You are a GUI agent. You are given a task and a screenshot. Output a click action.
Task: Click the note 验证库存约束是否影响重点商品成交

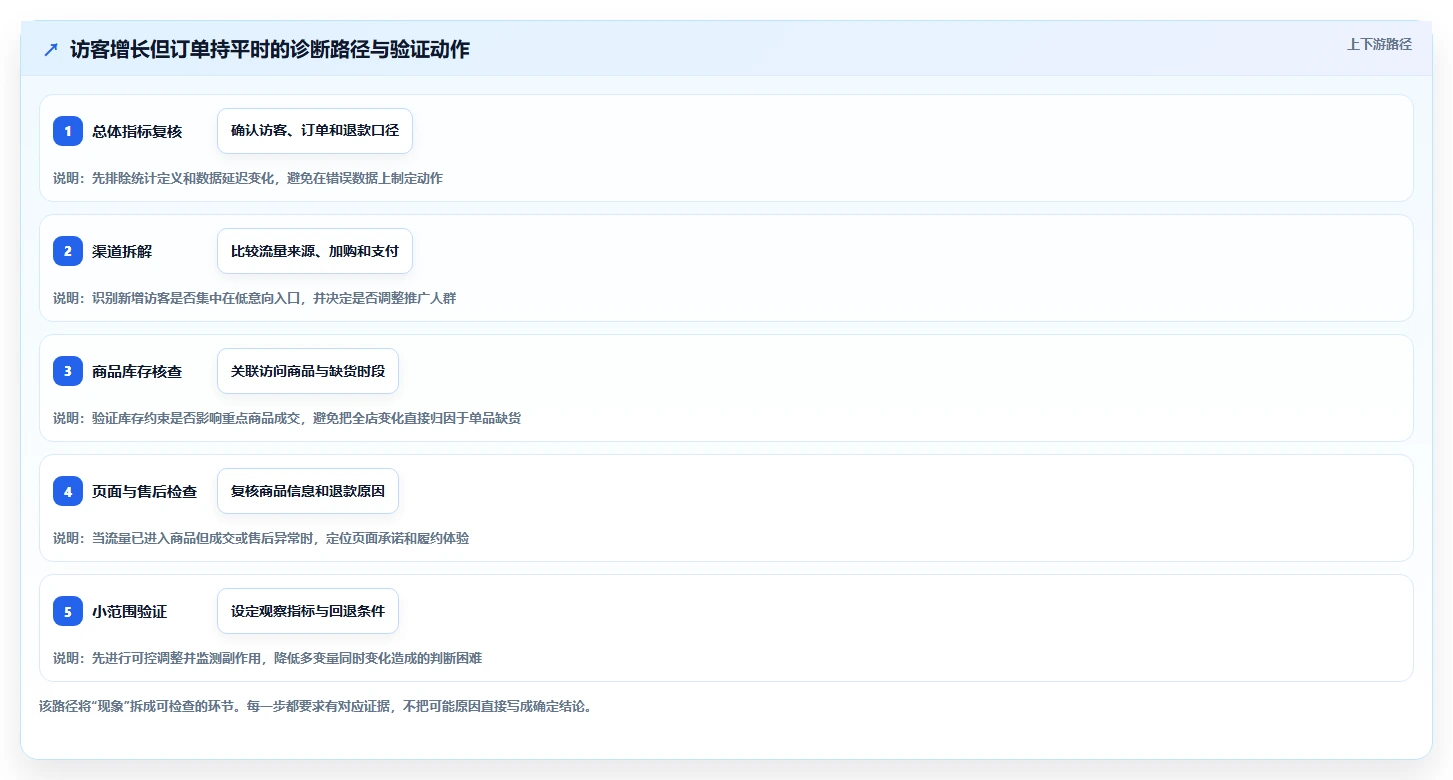pyautogui.click(x=196, y=418)
